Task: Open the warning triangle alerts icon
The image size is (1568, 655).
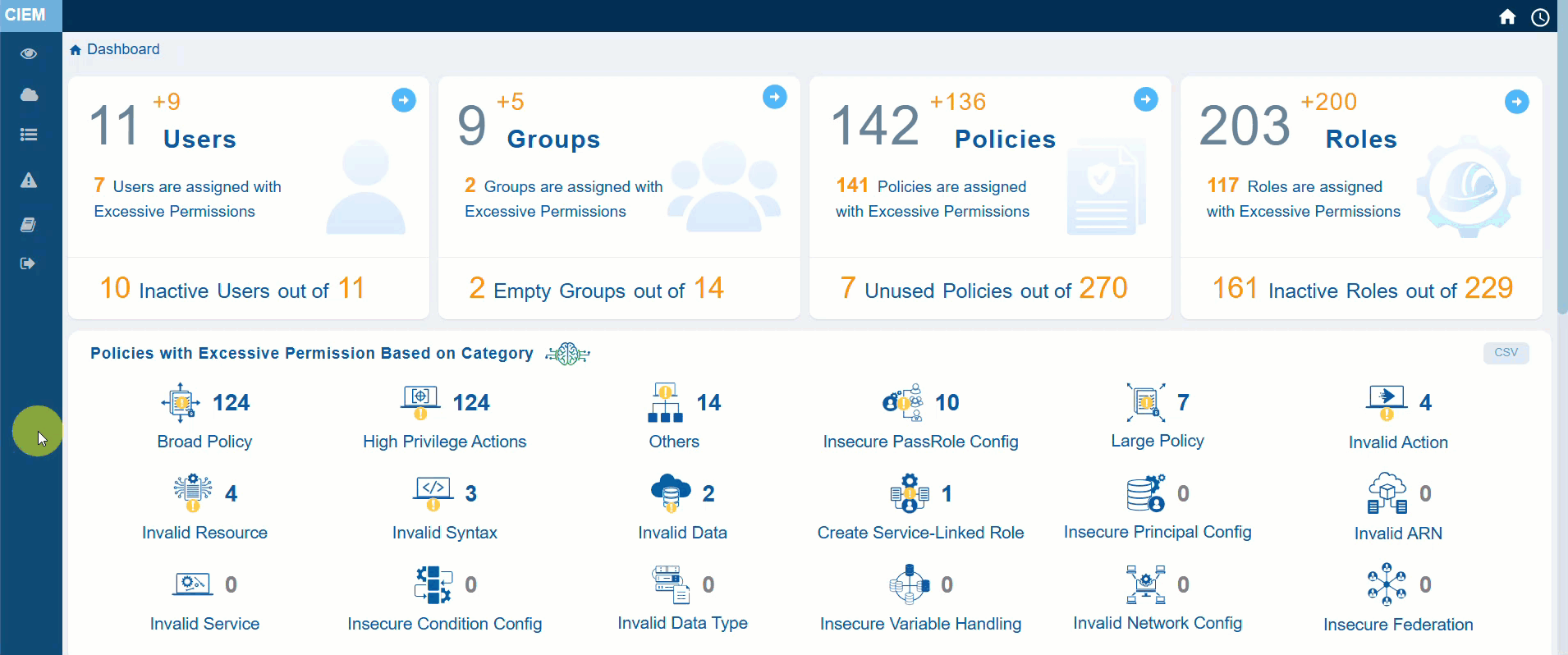Action: click(29, 181)
